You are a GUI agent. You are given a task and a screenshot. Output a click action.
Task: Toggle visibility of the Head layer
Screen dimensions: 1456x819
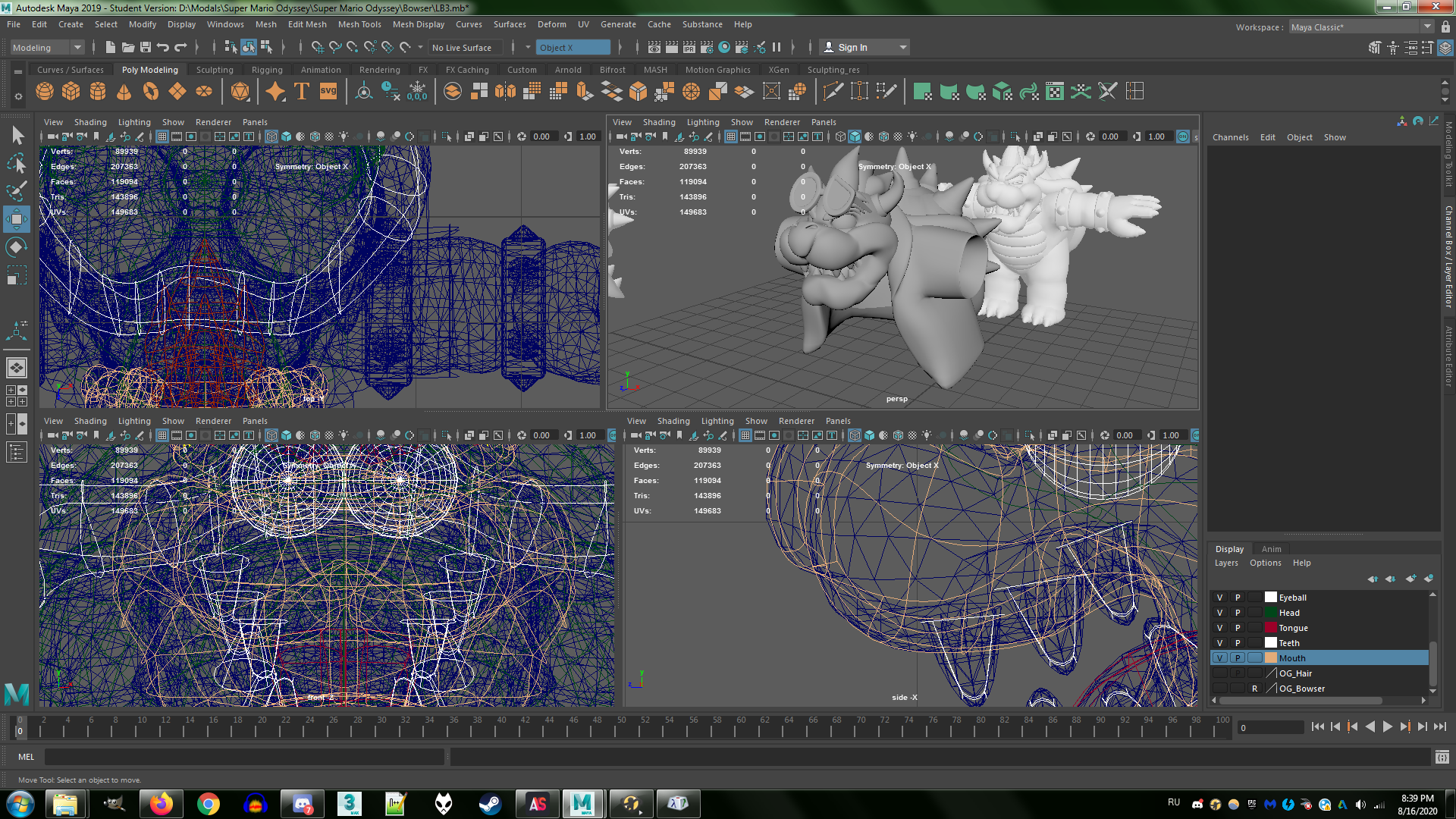pyautogui.click(x=1220, y=613)
